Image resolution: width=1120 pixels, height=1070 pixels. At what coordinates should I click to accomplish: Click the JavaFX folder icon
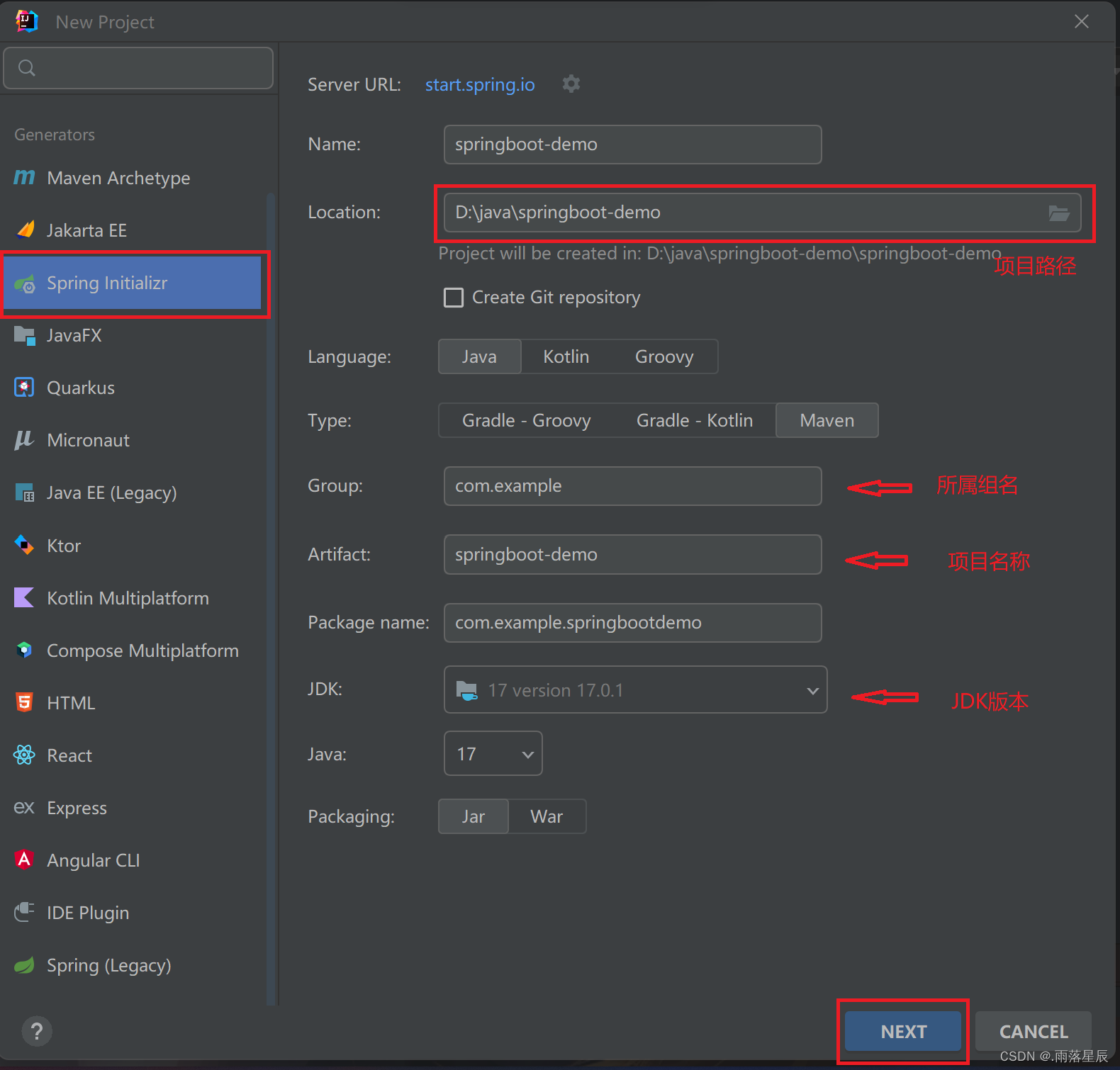(x=25, y=336)
